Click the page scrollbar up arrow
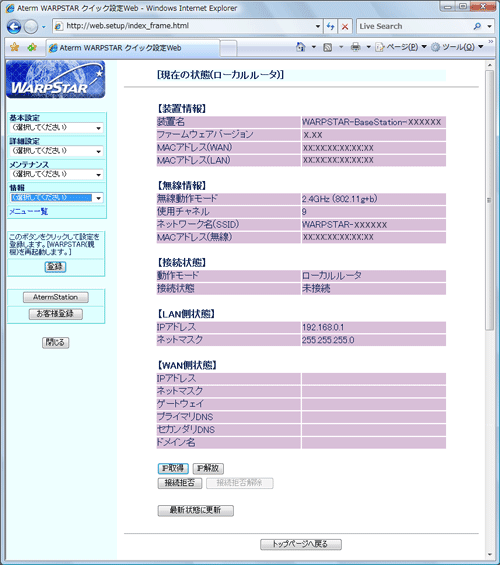Image resolution: width=500 pixels, height=565 pixels. pyautogui.click(x=490, y=65)
